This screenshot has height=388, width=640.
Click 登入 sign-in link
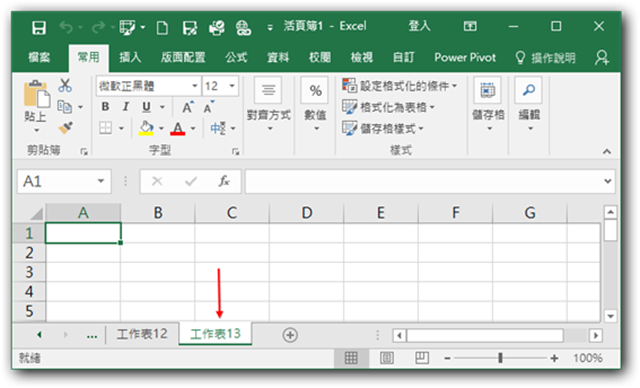pos(419,26)
